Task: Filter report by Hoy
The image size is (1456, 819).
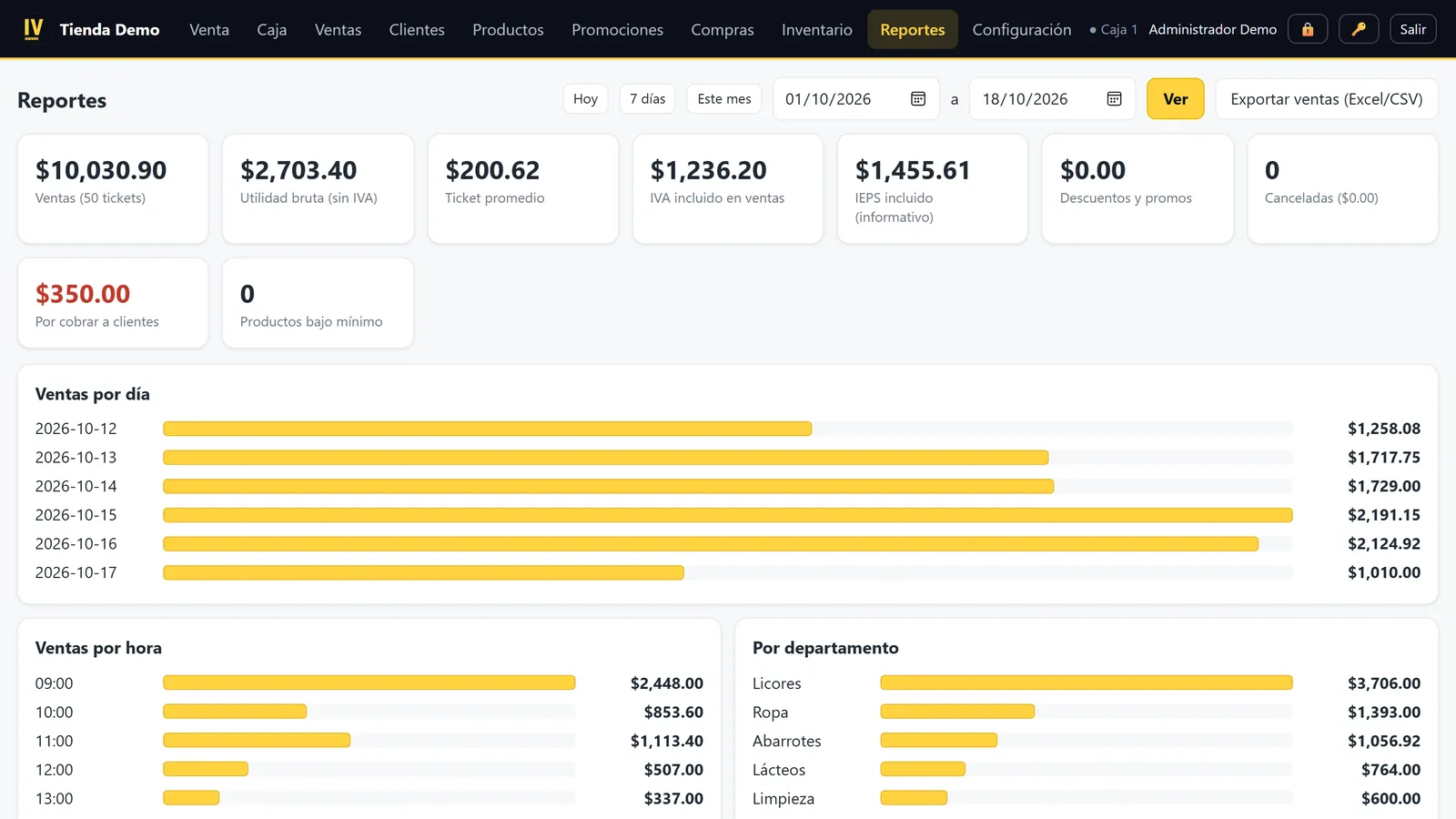Action: 585,99
